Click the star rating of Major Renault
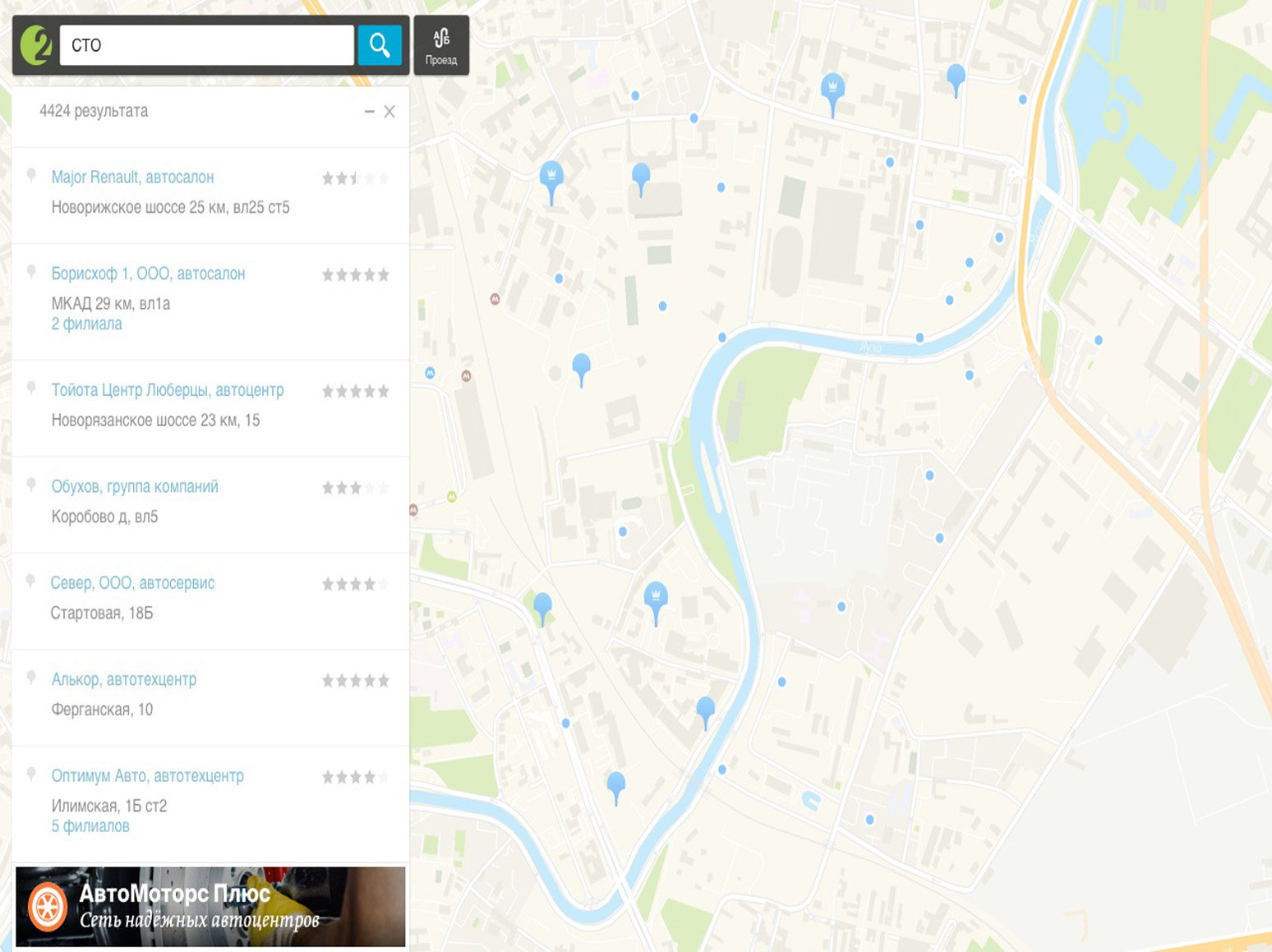1272x952 pixels. point(355,178)
